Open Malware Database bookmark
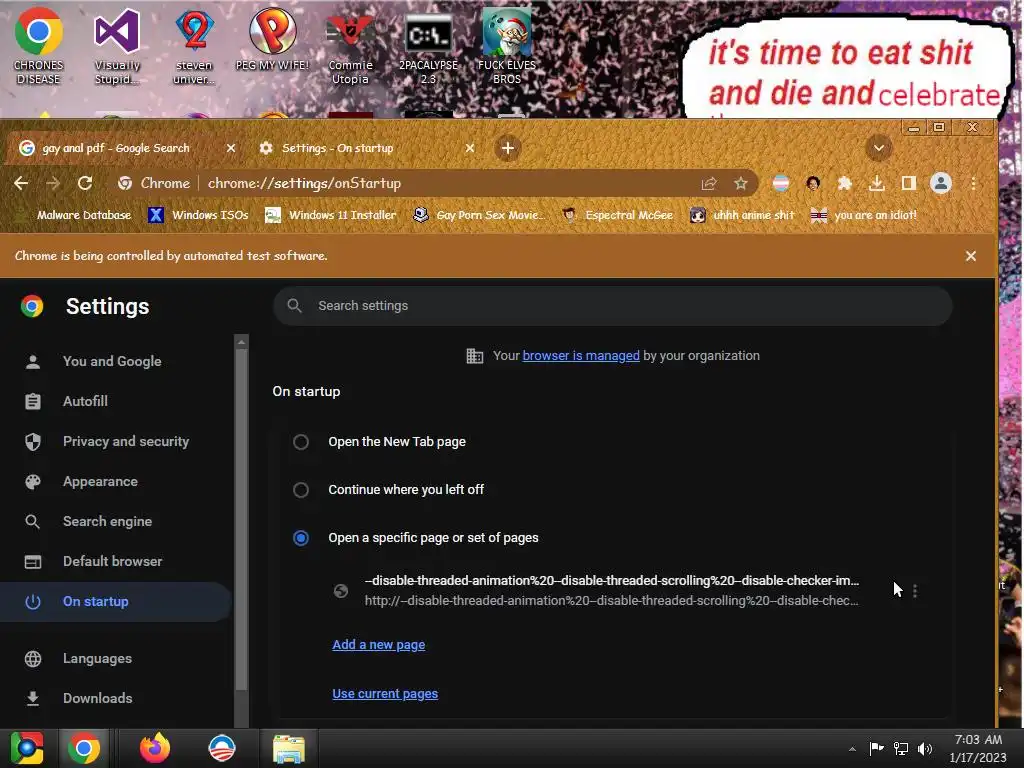 (x=75, y=215)
